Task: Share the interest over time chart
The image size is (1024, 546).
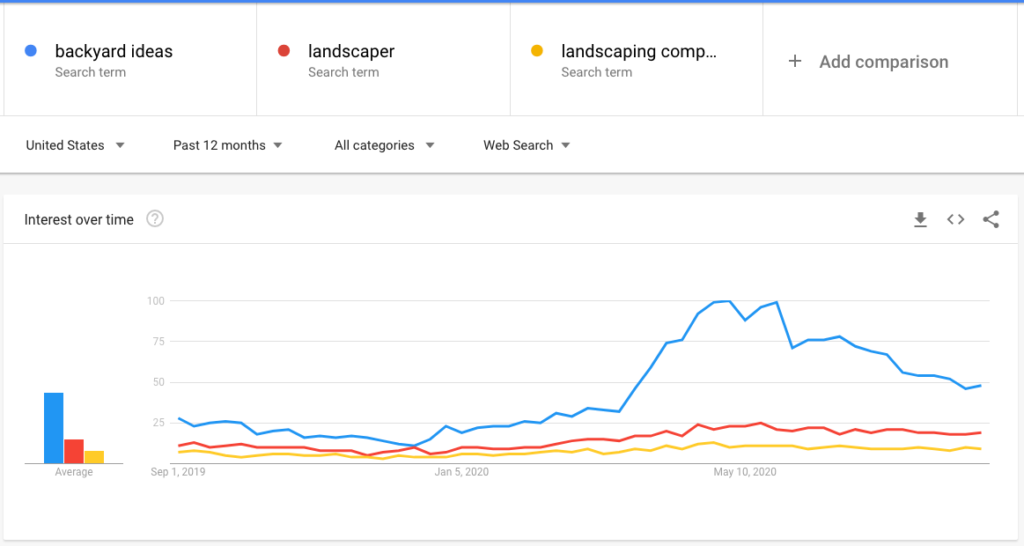Action: click(x=991, y=219)
